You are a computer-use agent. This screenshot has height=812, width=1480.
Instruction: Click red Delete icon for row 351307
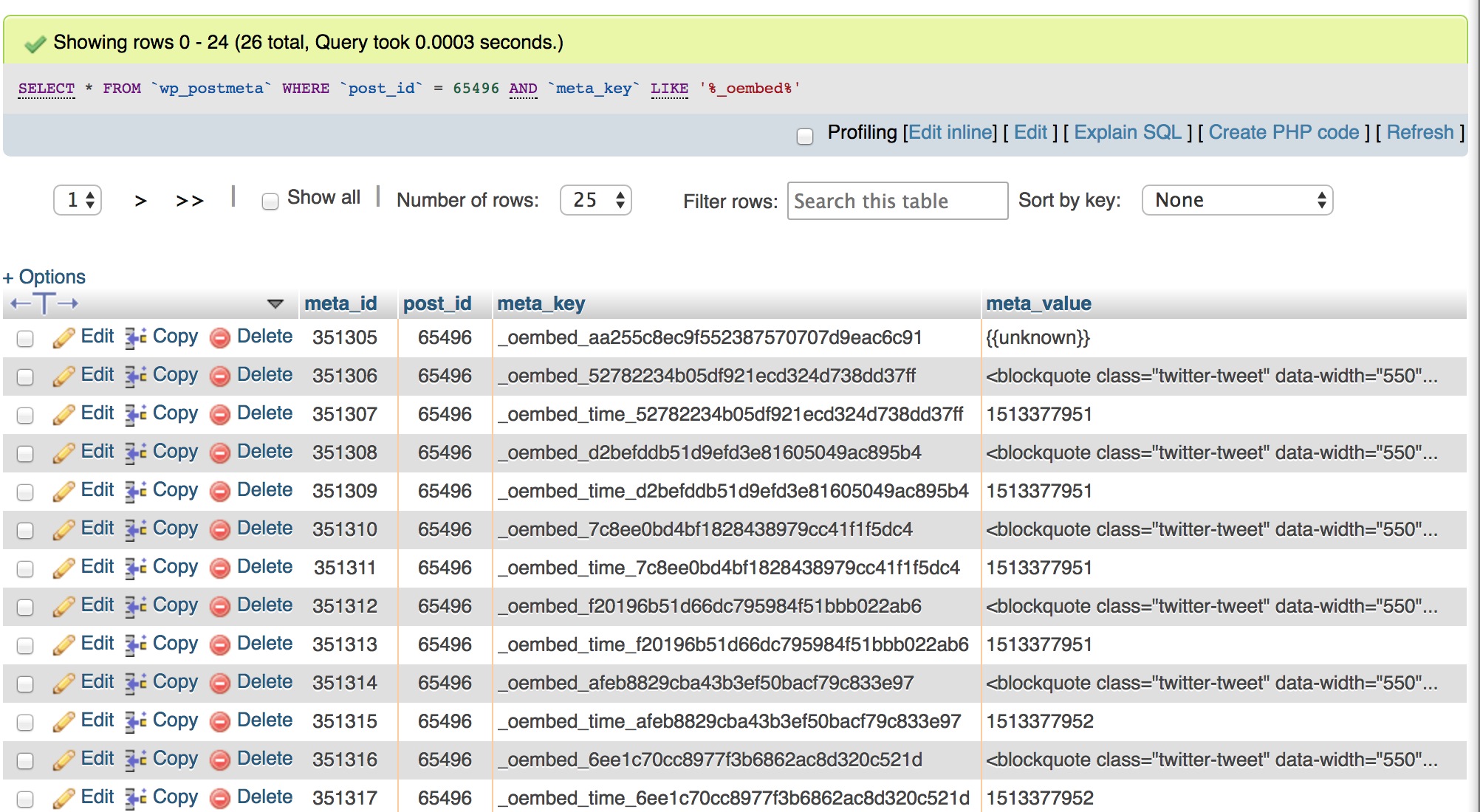220,415
